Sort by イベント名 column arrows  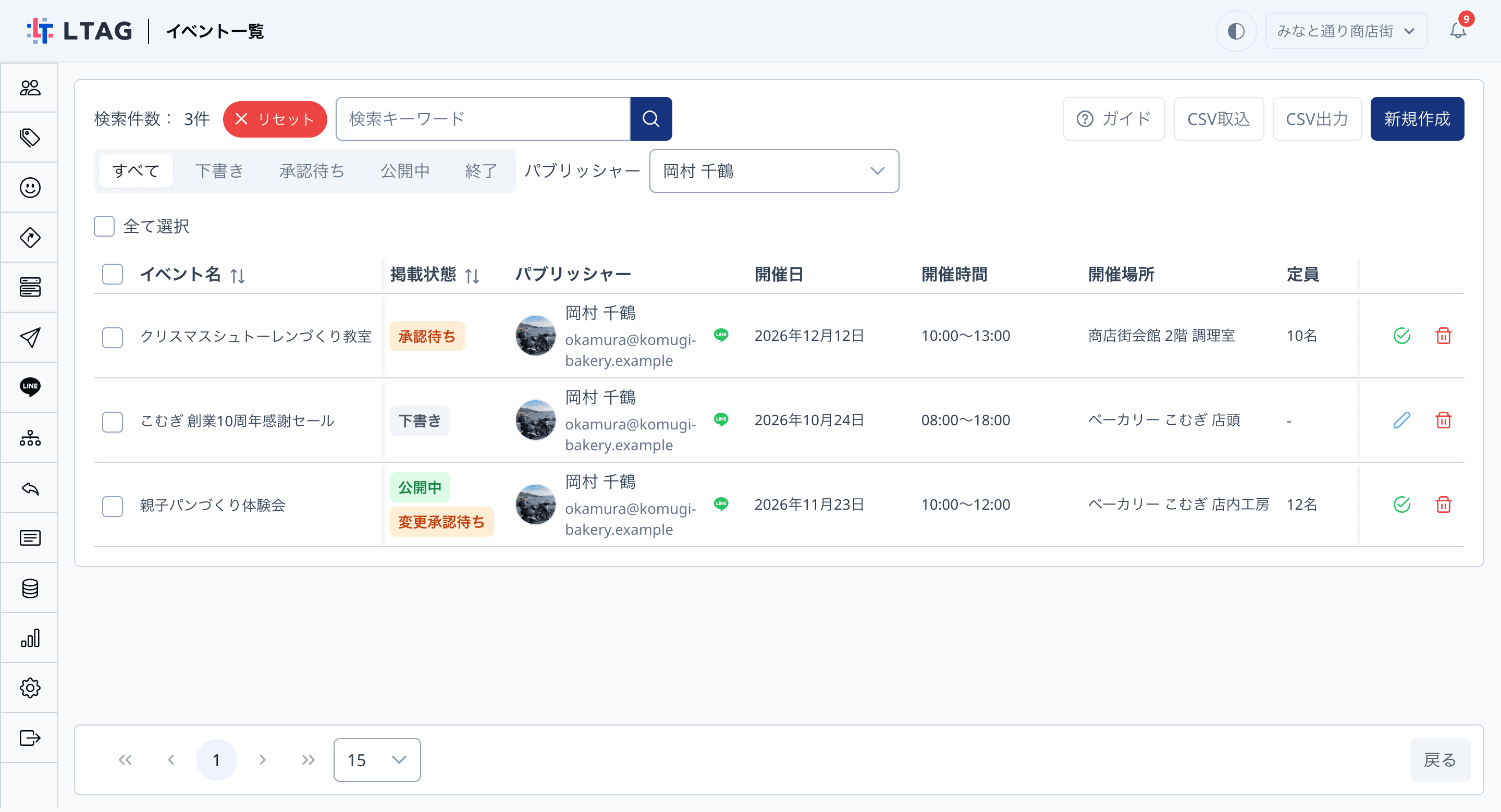coord(237,276)
